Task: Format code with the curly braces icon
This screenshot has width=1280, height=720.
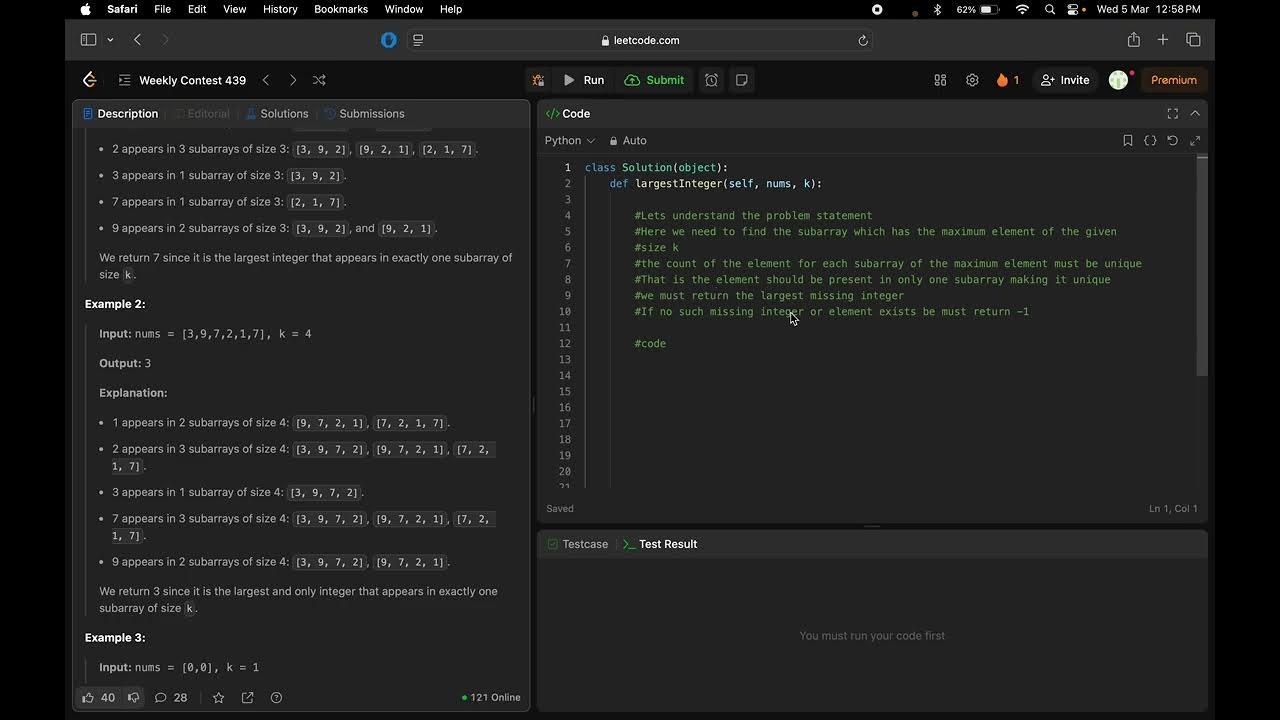Action: coord(1150,141)
